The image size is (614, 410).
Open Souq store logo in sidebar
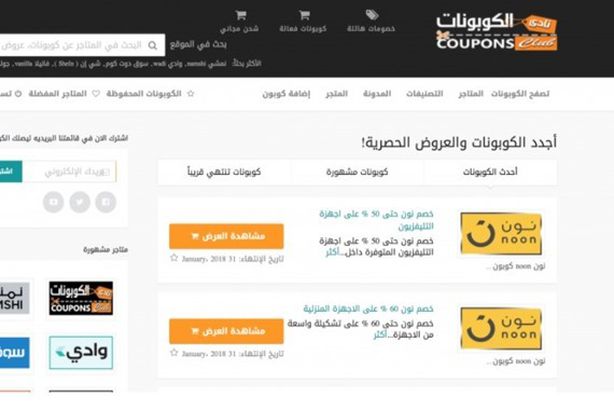[14, 352]
